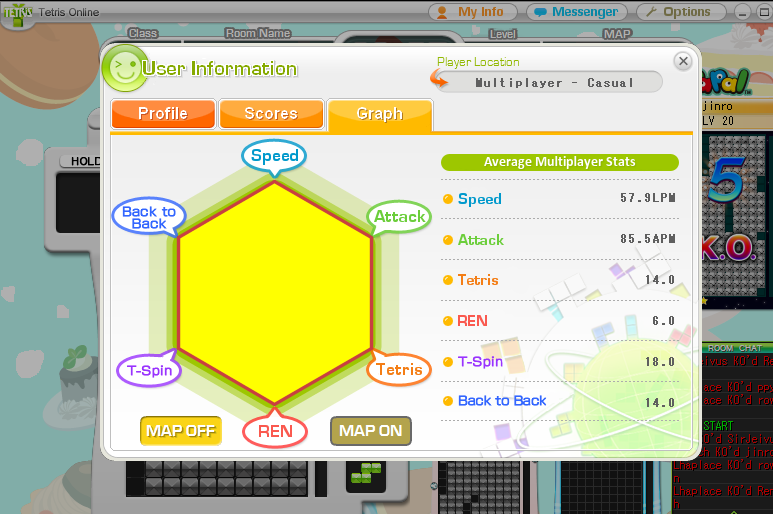Click the REN bubble on the graph

(x=275, y=431)
